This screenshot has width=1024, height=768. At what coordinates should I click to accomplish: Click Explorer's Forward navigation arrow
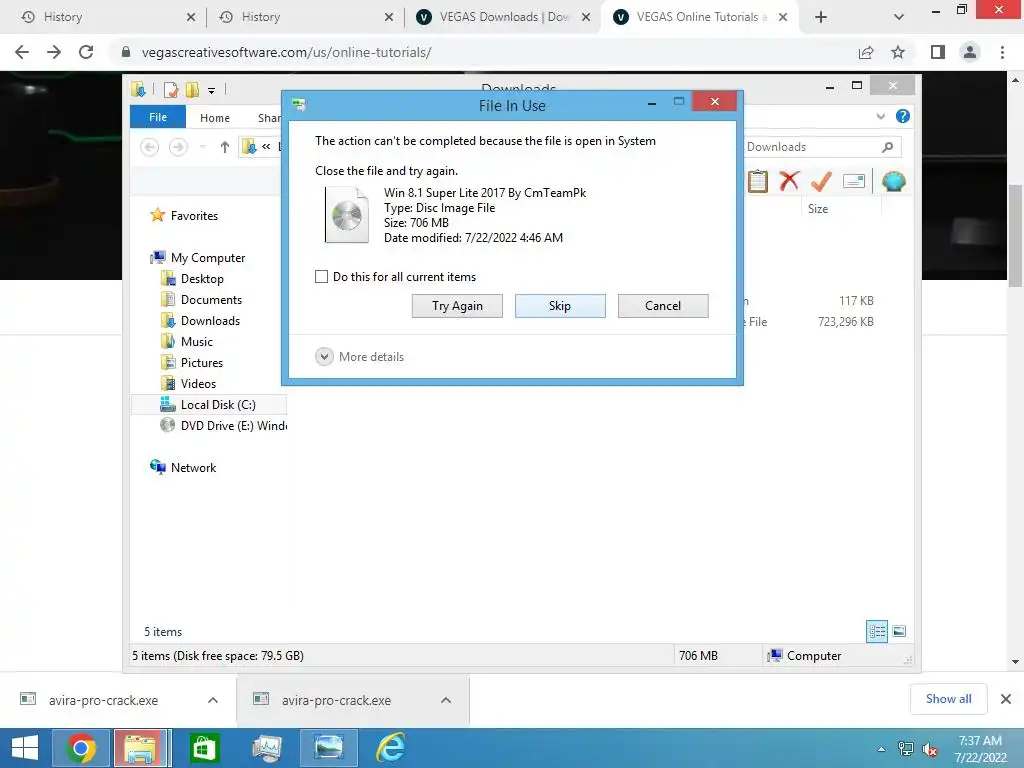tap(178, 147)
